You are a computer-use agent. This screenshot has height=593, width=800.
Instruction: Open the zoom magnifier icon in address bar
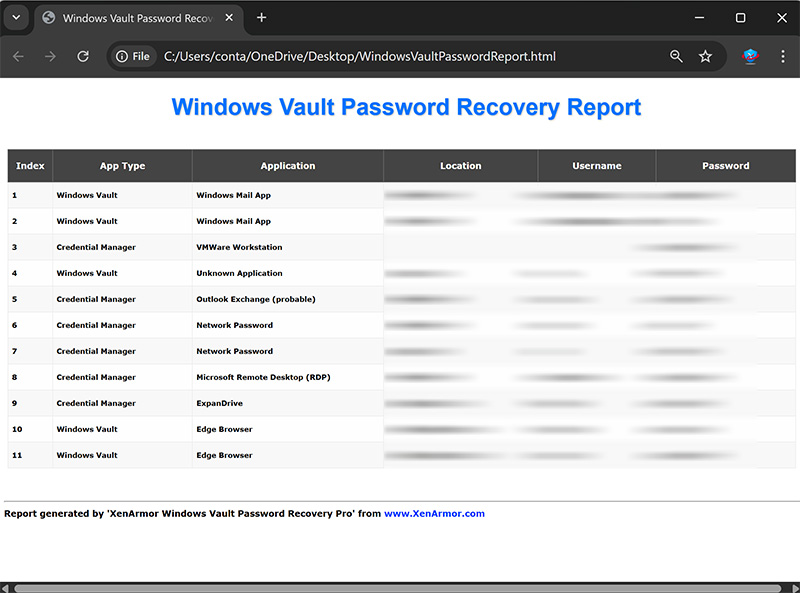676,57
